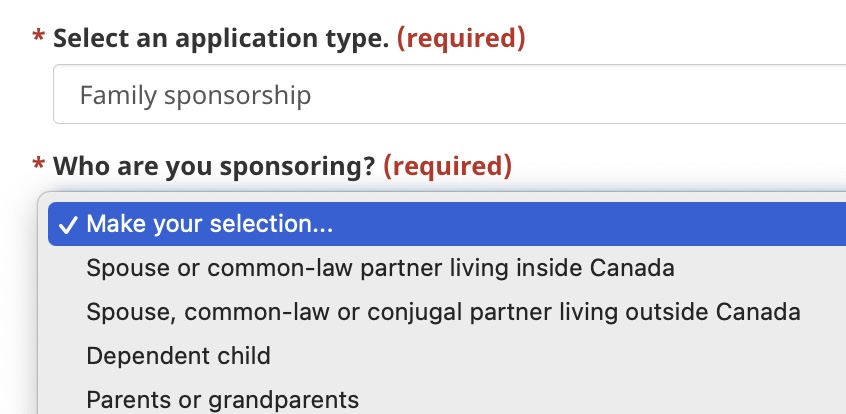Choose Spouse or common-law partner inside Canada

point(380,268)
